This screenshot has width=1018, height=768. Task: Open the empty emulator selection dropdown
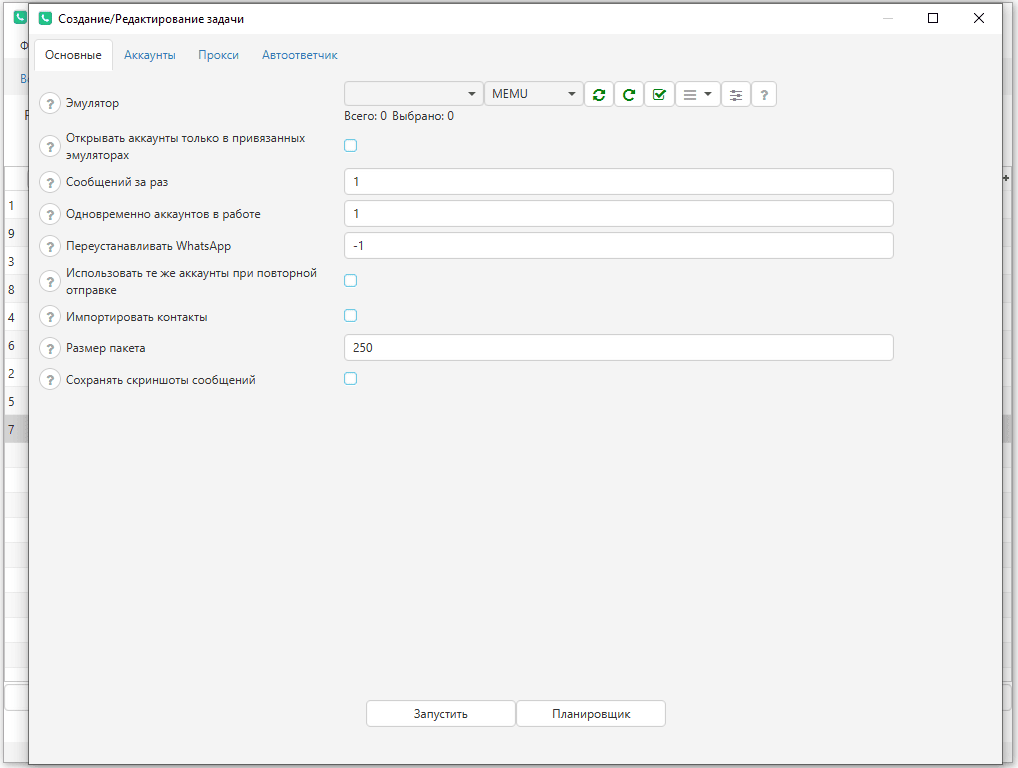point(414,94)
